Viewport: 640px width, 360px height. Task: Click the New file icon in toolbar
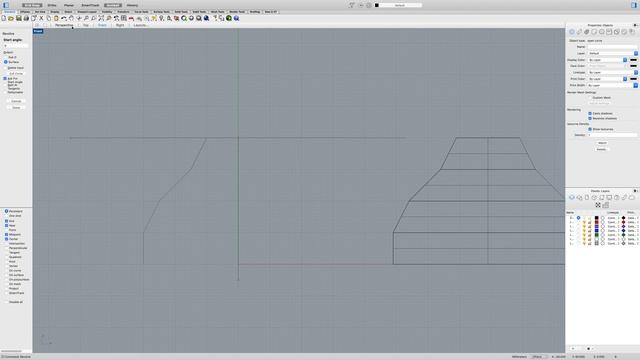4,18
